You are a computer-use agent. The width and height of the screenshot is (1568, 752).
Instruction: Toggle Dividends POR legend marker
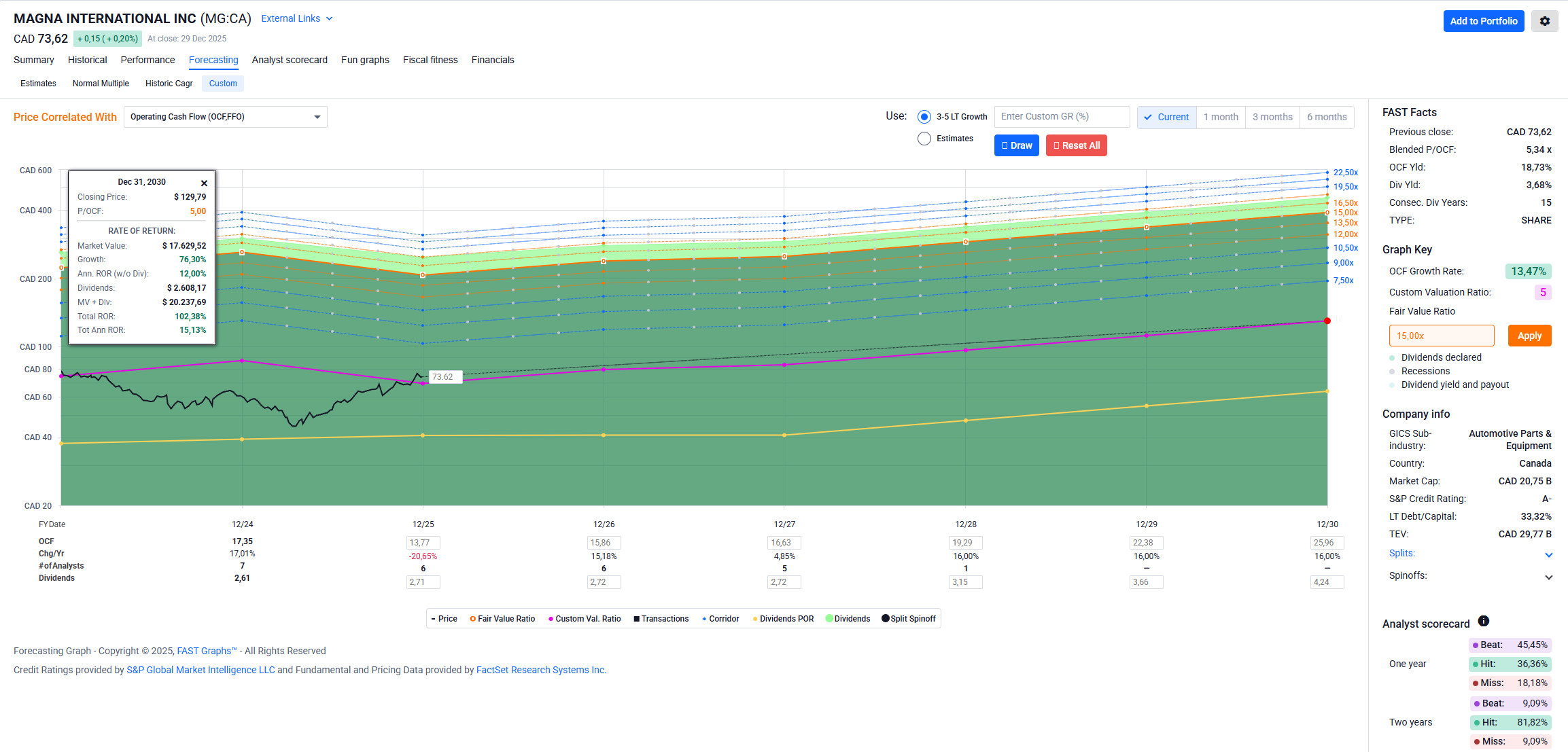(x=755, y=619)
